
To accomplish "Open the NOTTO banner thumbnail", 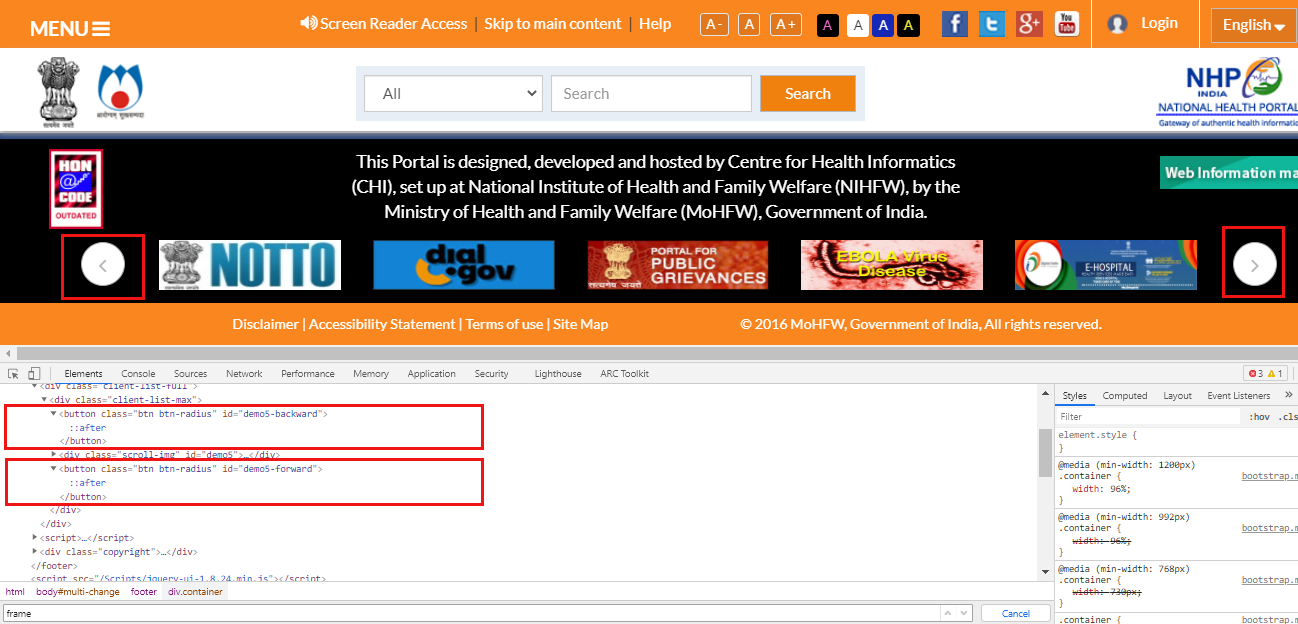I will (250, 265).
